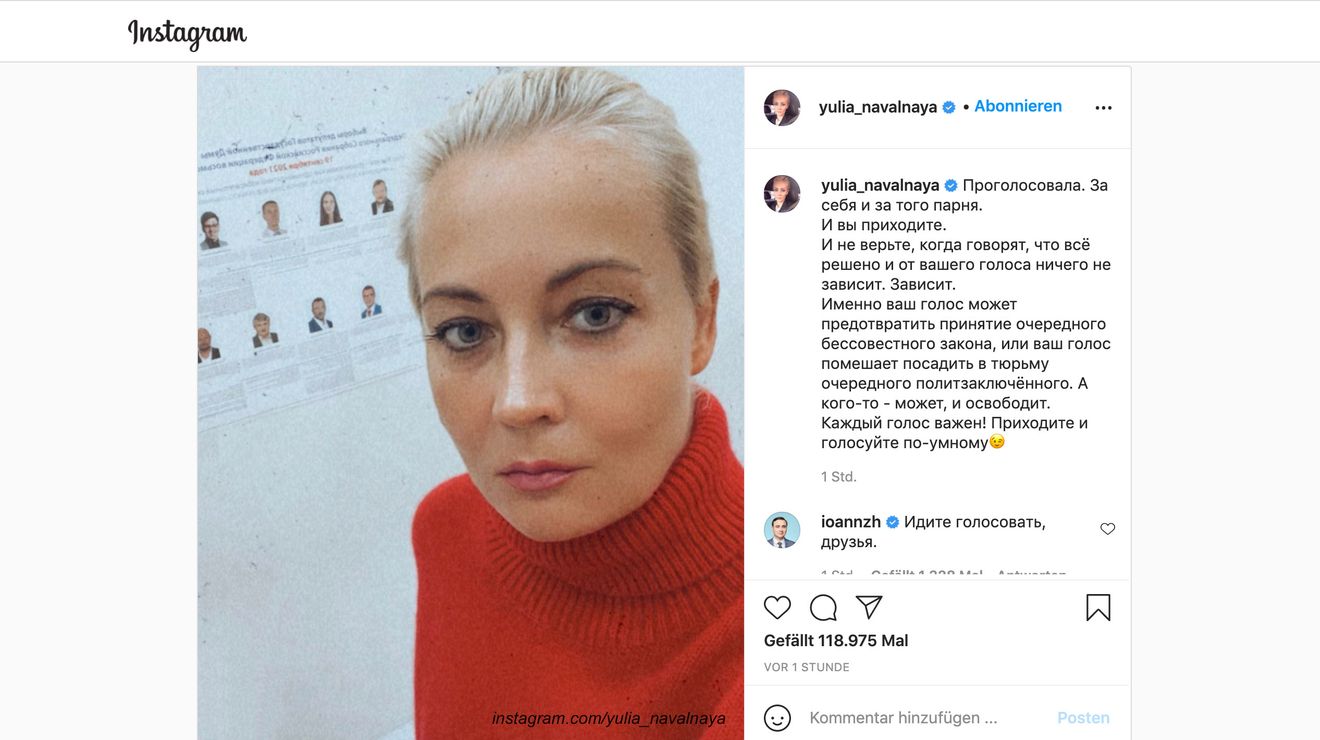Open the emoji picker smiley icon
This screenshot has height=740, width=1320.
[x=777, y=717]
